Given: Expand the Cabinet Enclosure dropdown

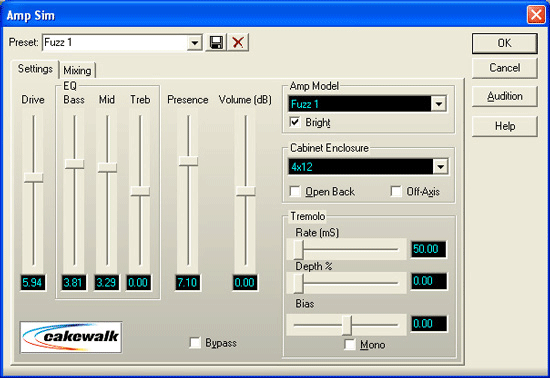Looking at the screenshot, I should point(440,167).
